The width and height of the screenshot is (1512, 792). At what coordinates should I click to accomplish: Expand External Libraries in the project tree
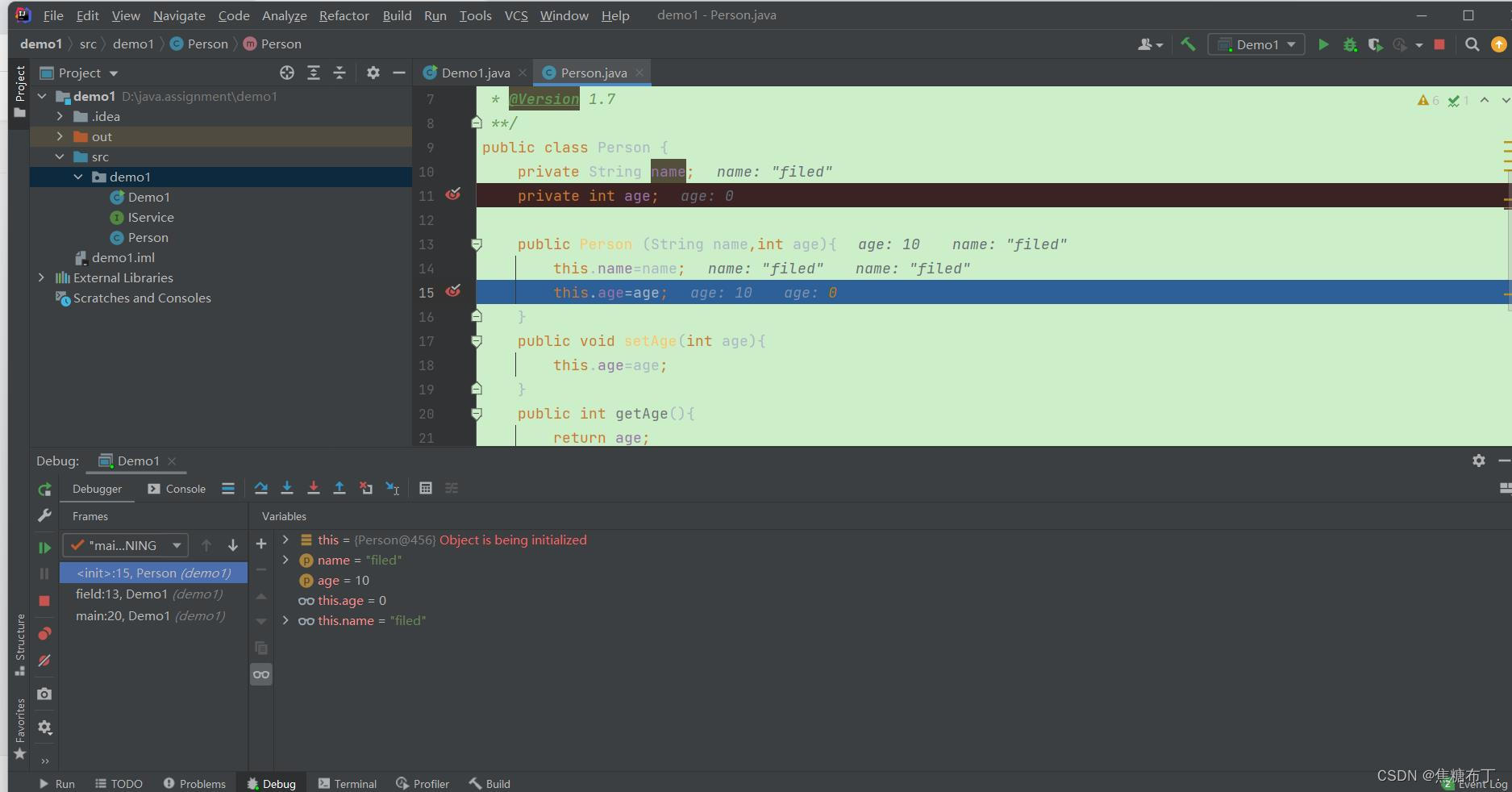41,277
